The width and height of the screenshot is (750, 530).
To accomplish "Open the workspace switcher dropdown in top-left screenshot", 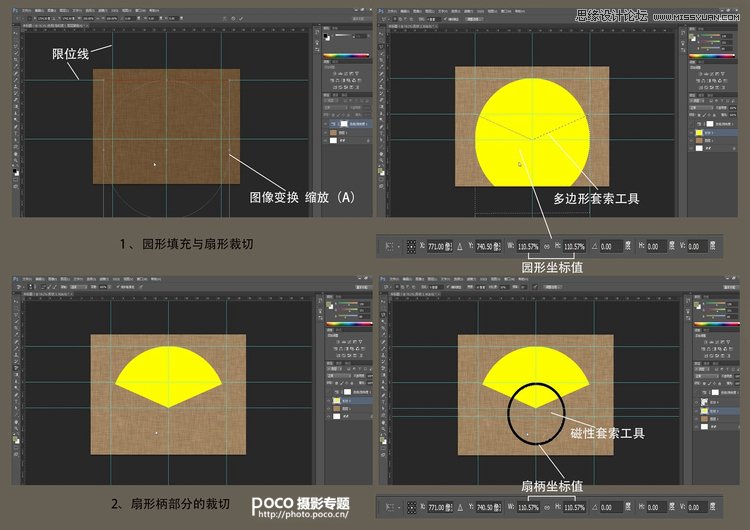I will (x=359, y=18).
